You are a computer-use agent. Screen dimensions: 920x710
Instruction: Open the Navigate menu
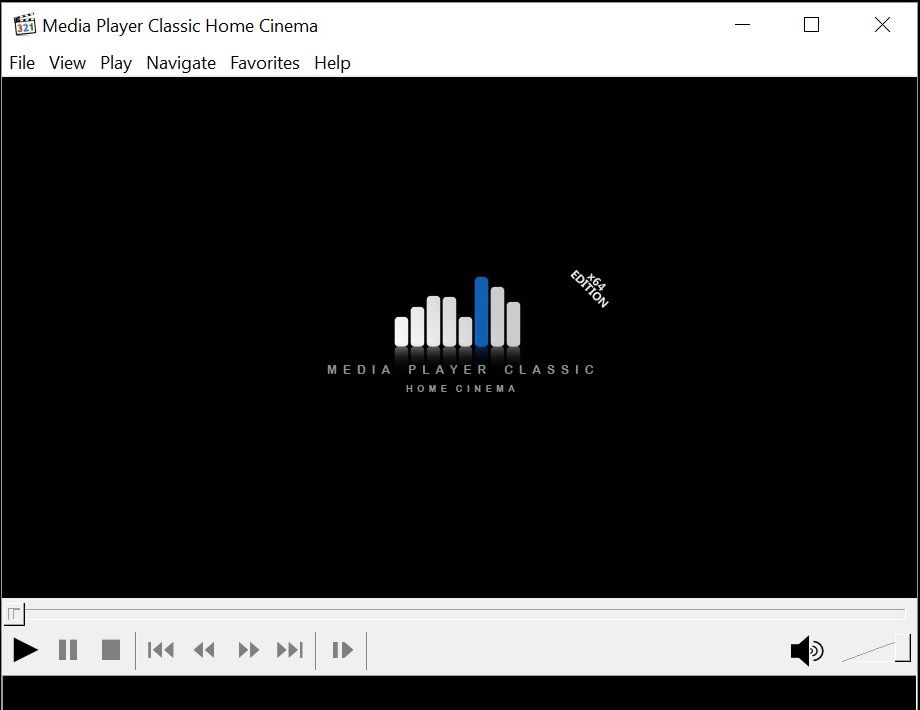coord(181,63)
